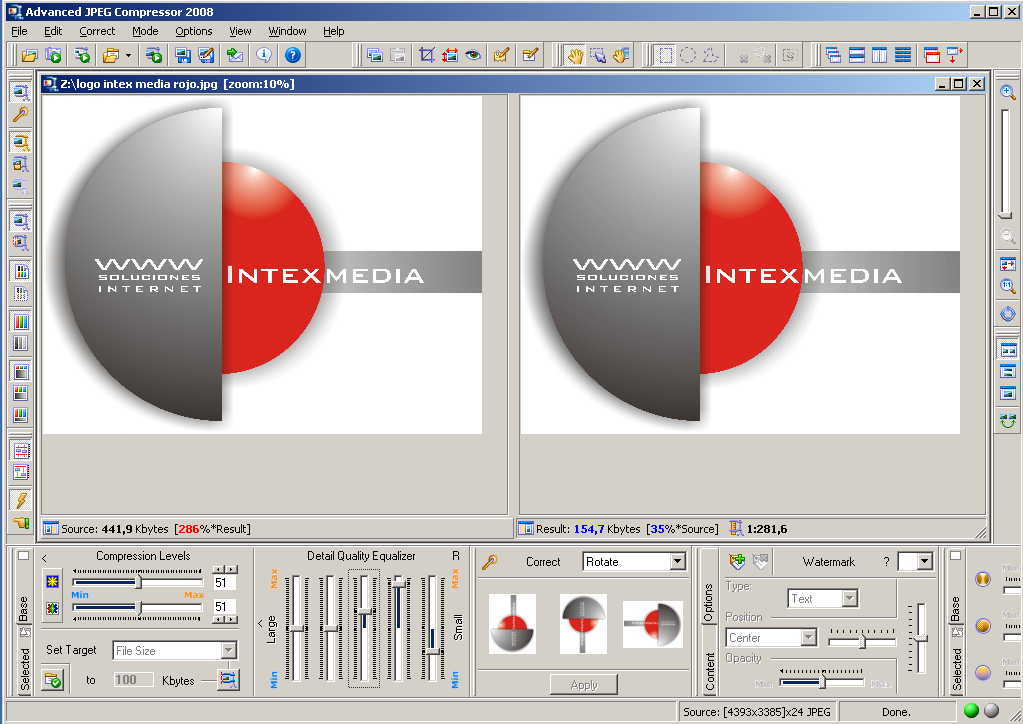Open the watermark Type 'Text' dropdown
The width and height of the screenshot is (1023, 724).
tap(849, 598)
